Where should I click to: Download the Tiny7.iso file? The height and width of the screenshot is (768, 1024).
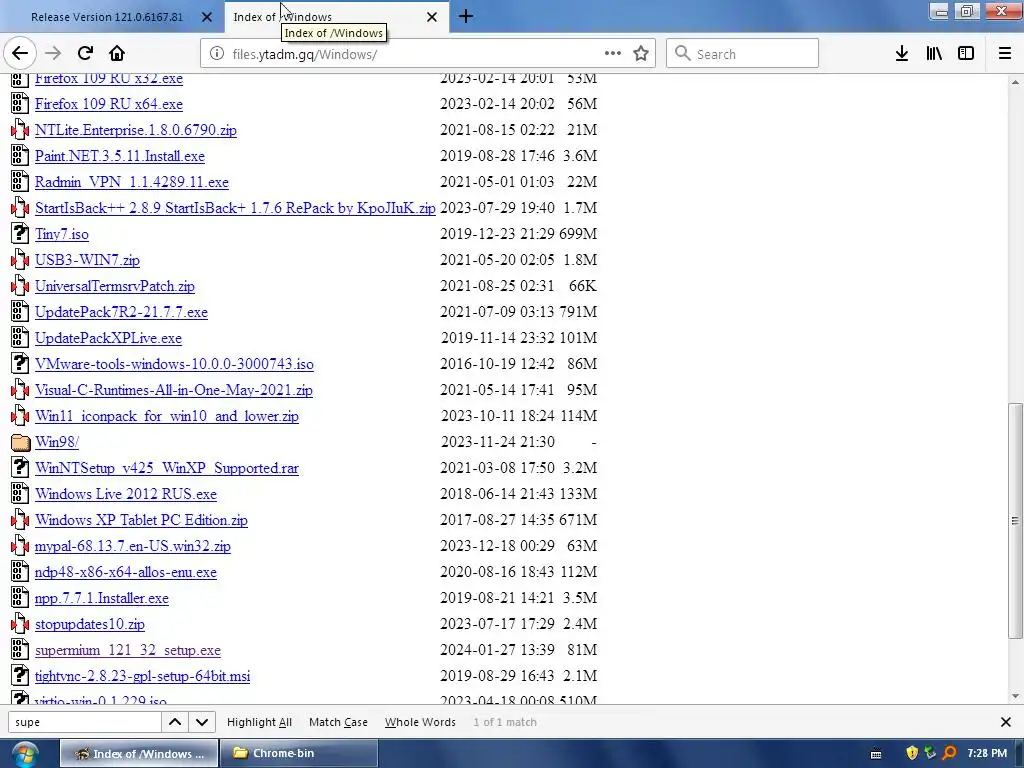pos(61,234)
